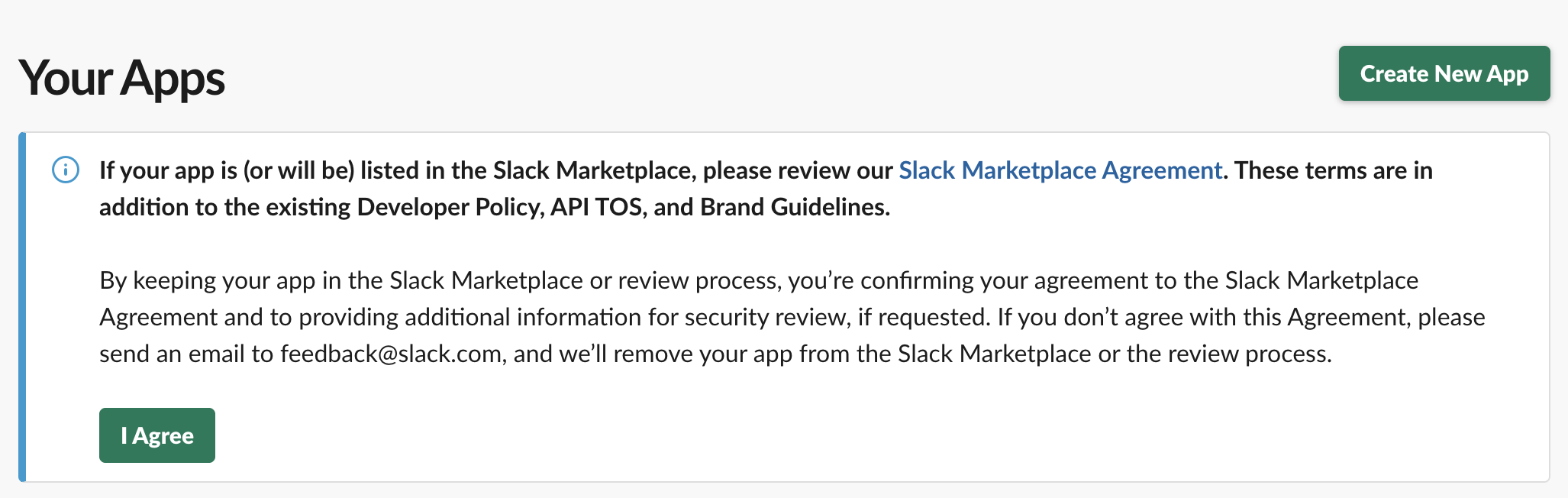
Task: Click the Brand Guidelines text in notice
Action: pos(794,207)
